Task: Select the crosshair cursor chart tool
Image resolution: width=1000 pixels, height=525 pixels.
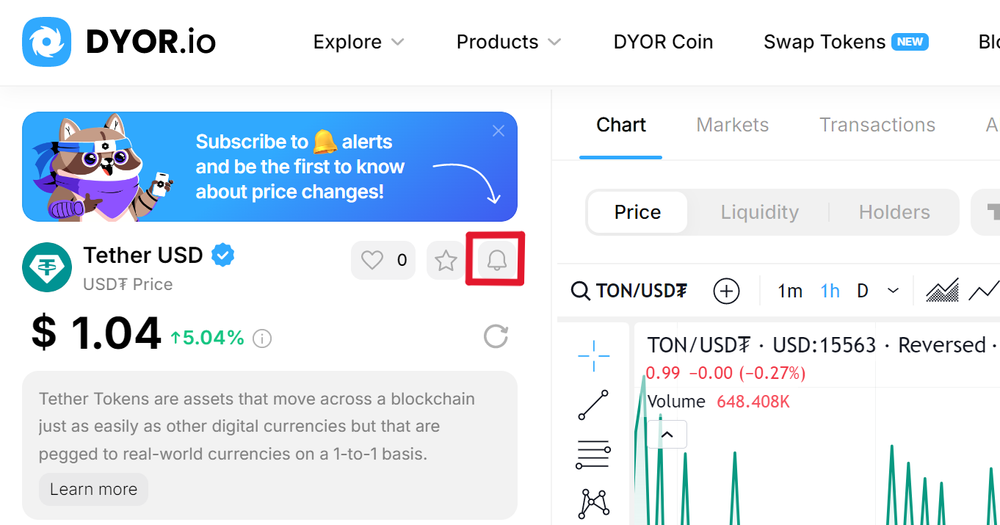Action: 593,356
